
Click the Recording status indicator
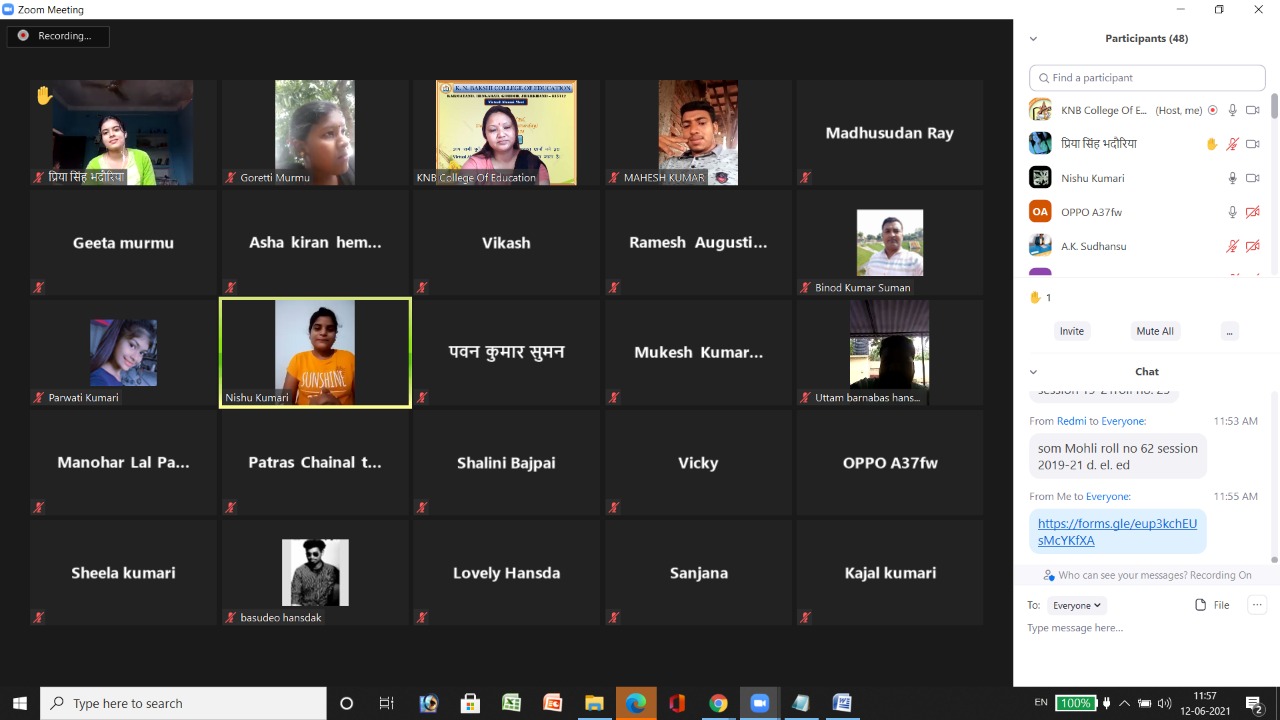[58, 36]
